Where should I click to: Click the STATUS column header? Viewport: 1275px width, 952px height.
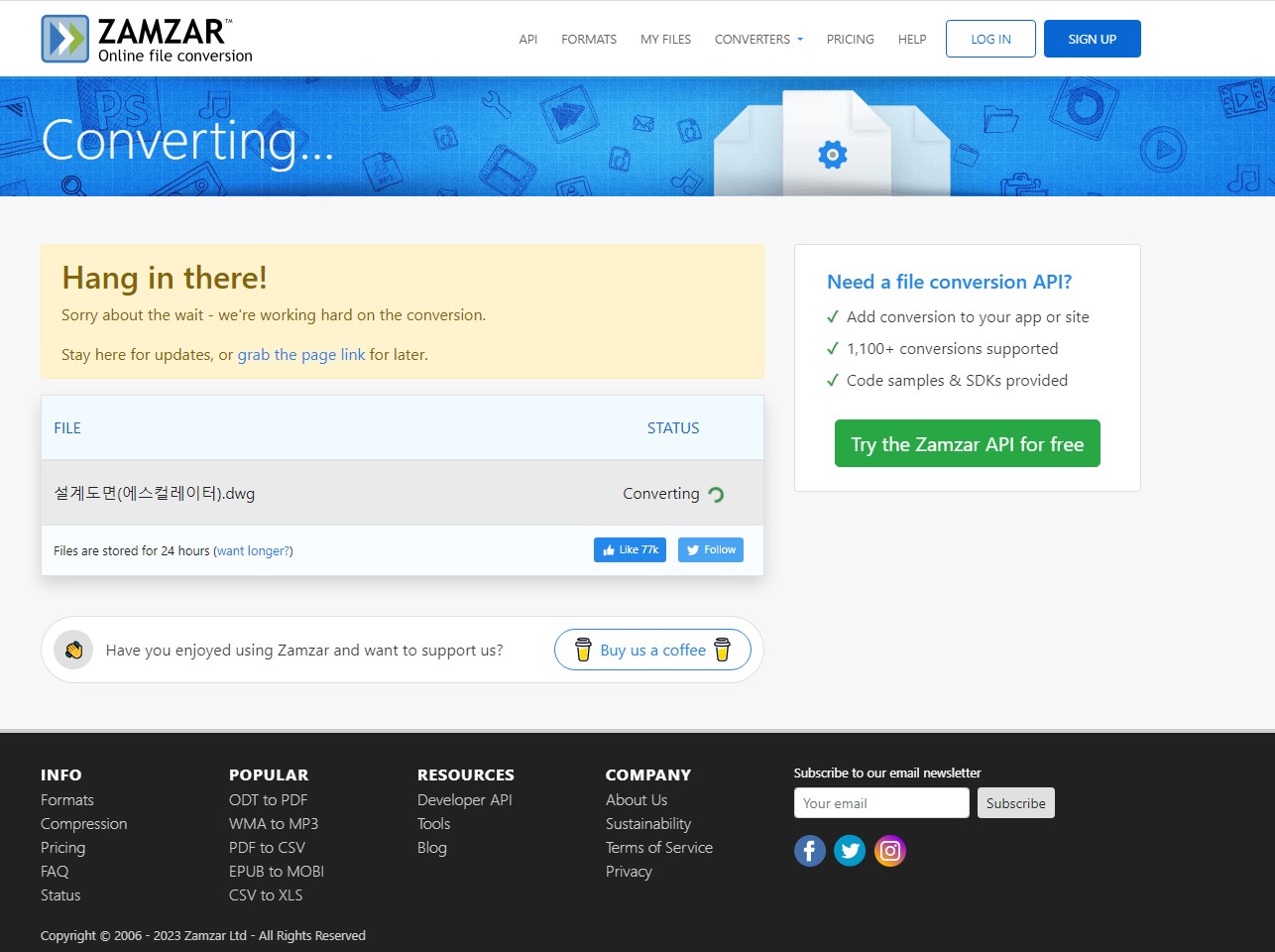[x=673, y=428]
